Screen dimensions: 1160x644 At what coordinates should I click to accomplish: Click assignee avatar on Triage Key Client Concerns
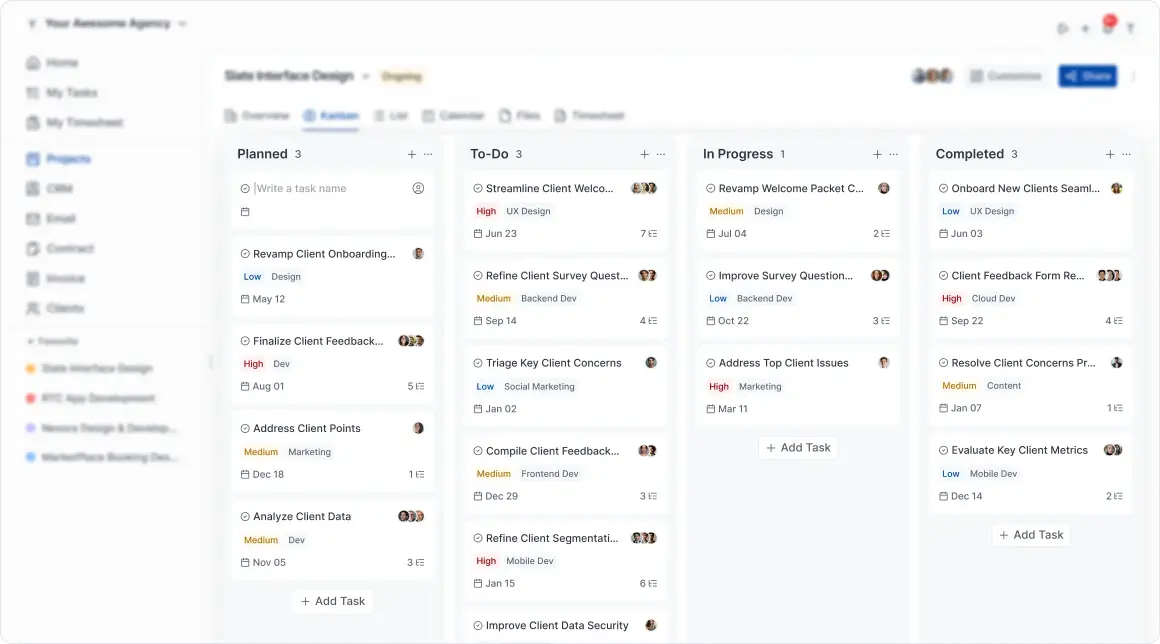tap(651, 363)
